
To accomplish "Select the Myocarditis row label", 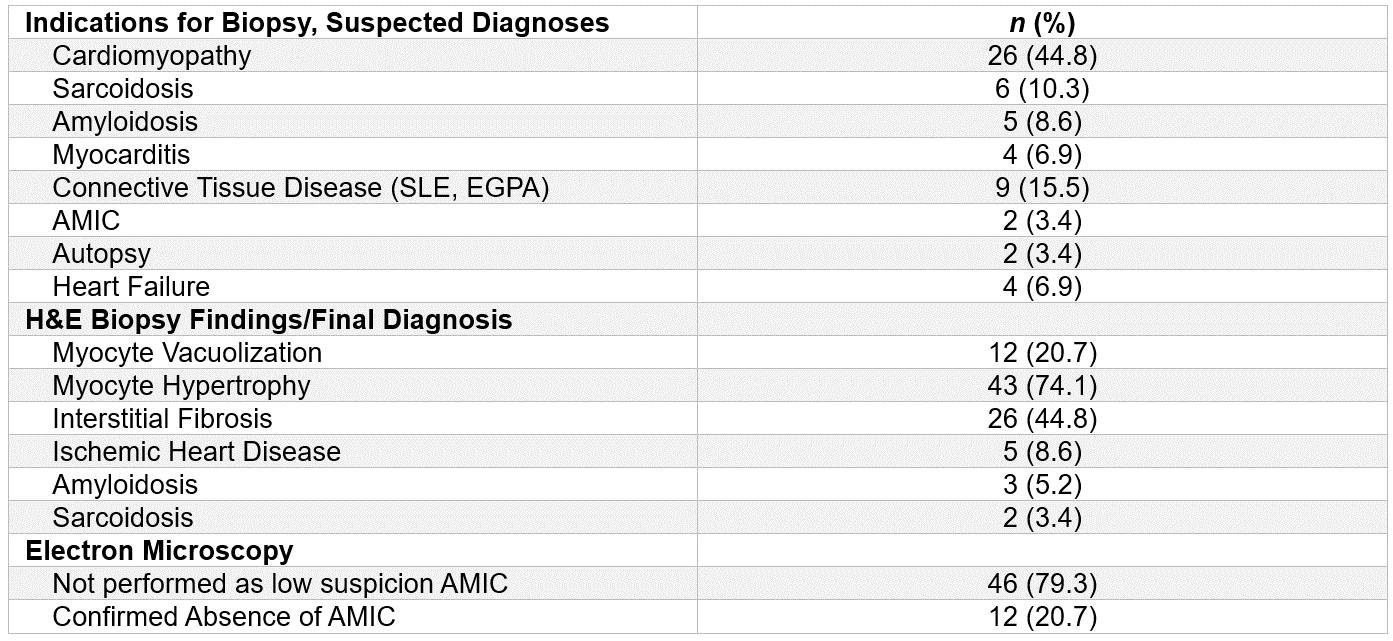I will [121, 155].
